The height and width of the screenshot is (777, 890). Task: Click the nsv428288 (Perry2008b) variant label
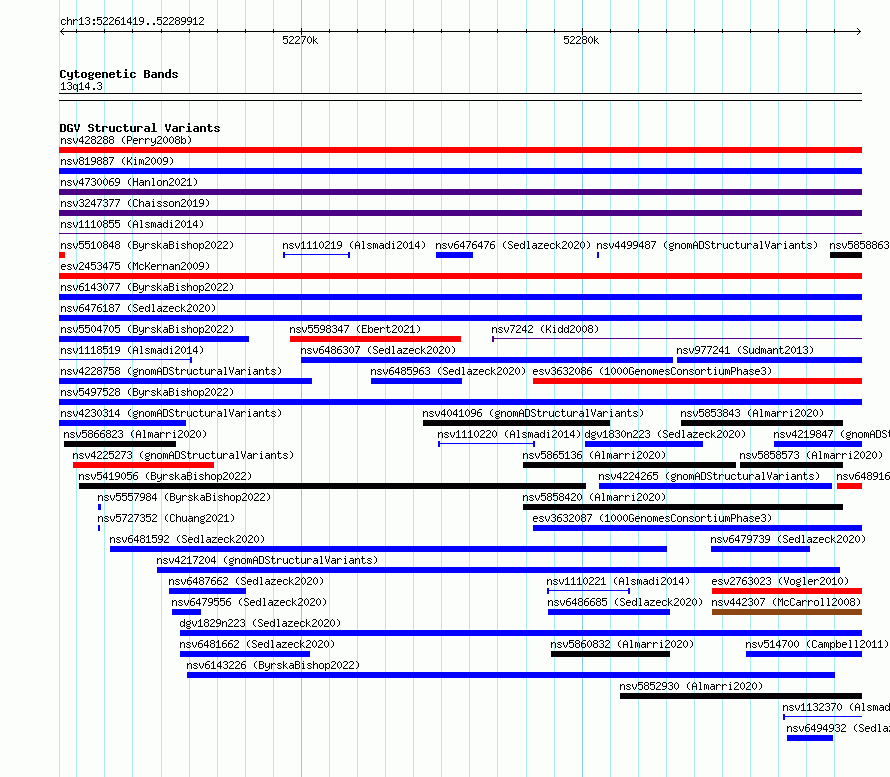tap(126, 140)
